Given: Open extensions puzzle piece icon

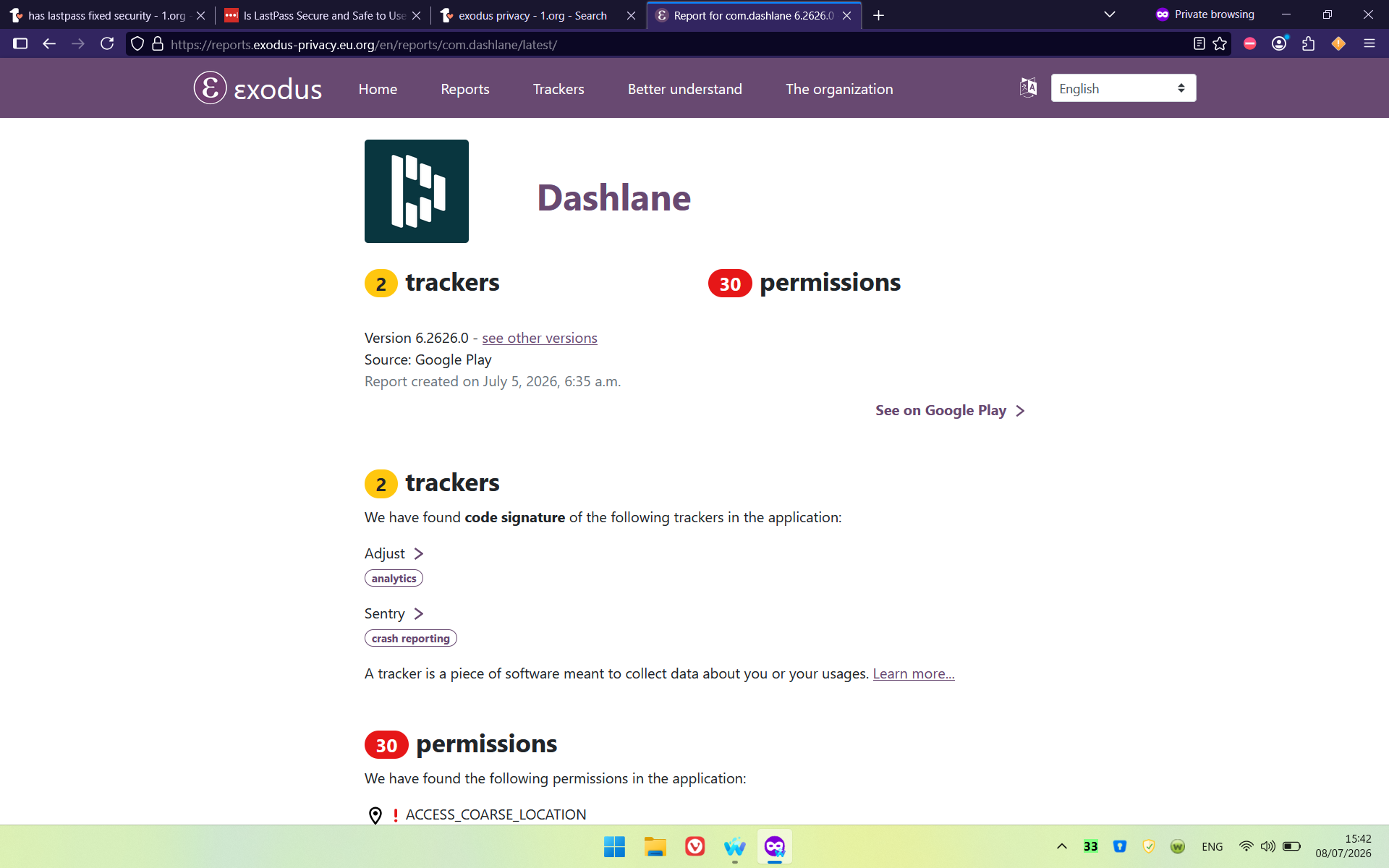Looking at the screenshot, I should (x=1308, y=44).
